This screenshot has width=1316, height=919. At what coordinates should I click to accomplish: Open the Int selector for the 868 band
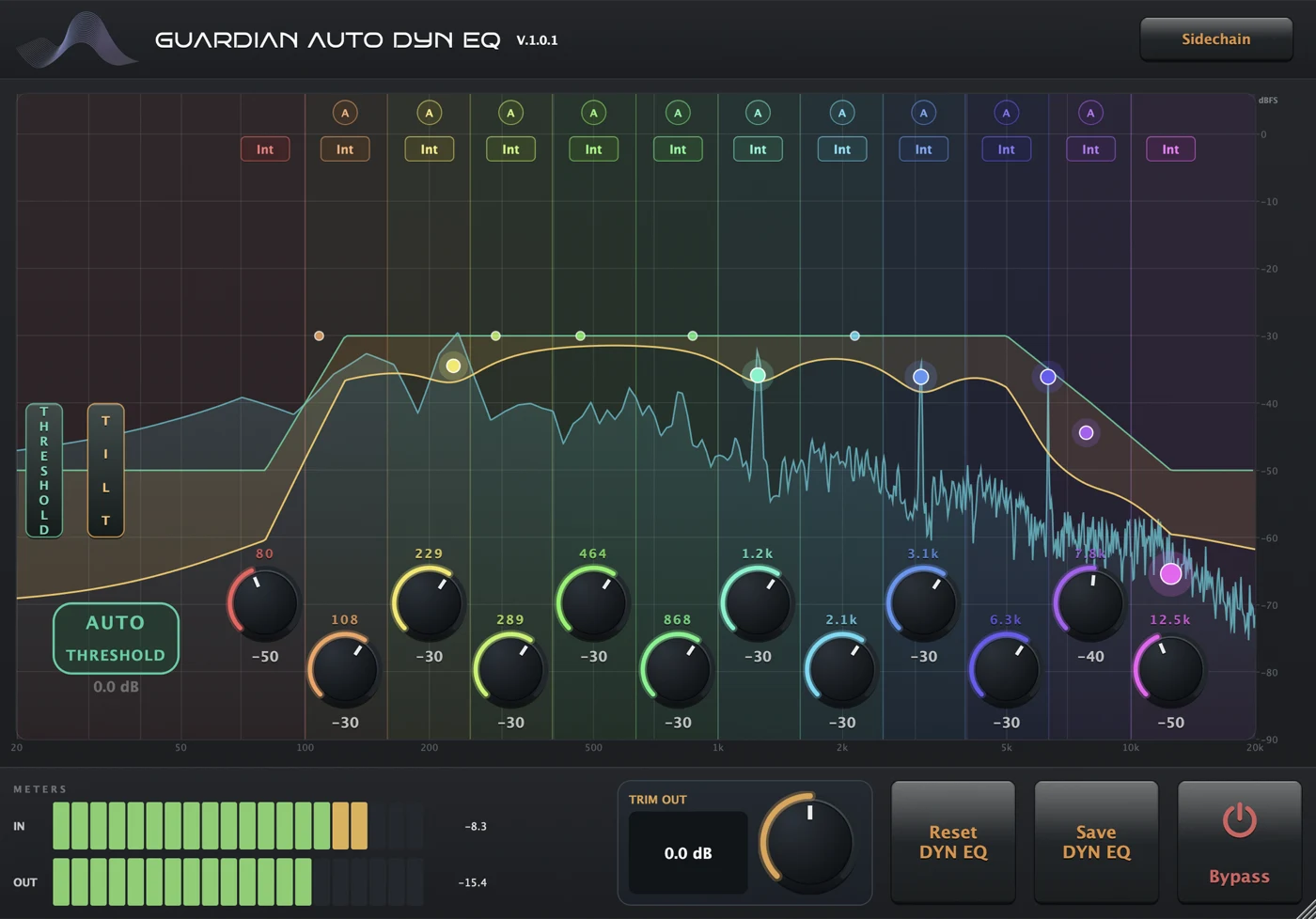tap(678, 149)
